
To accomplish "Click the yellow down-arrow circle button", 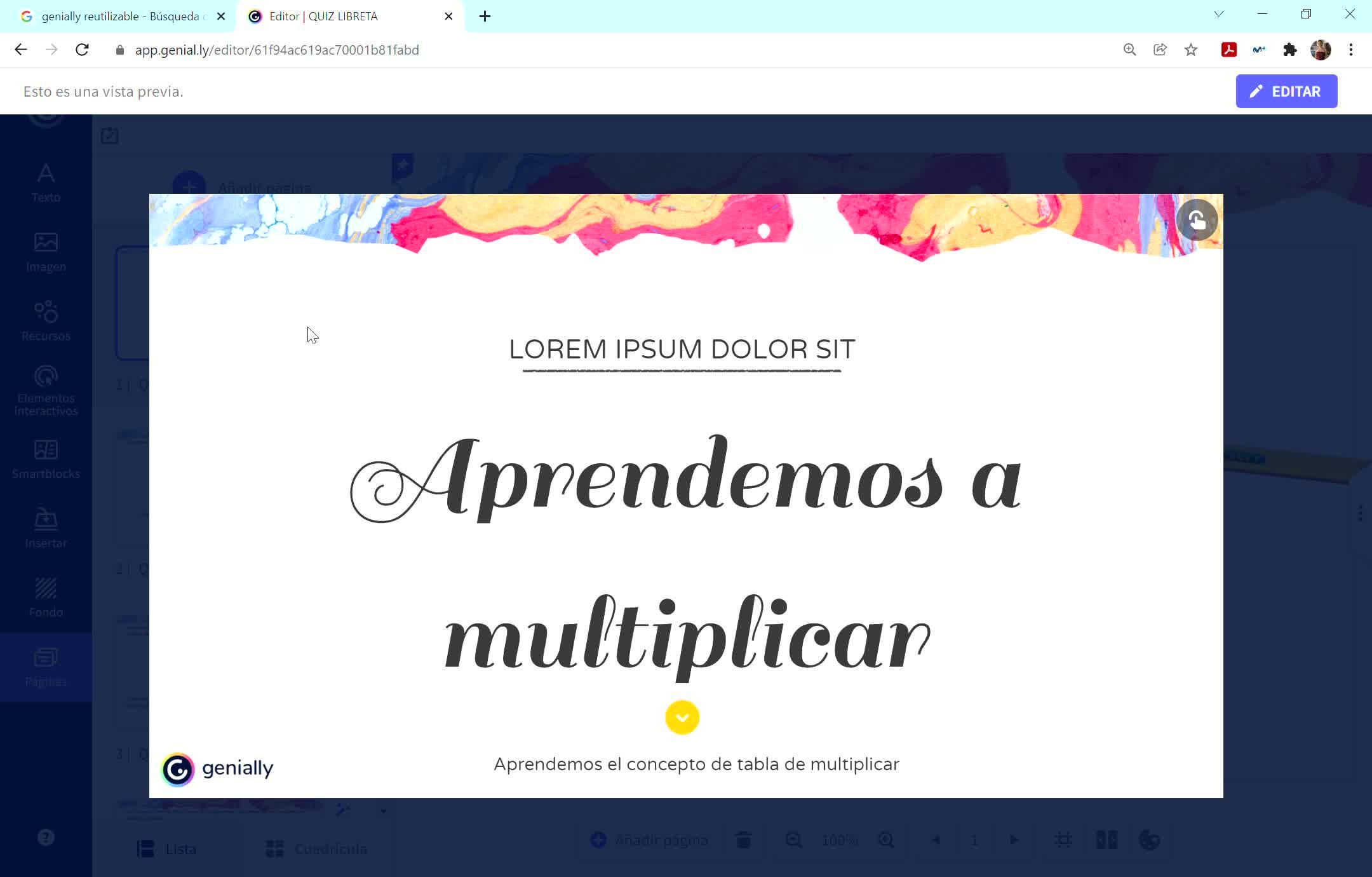I will (x=682, y=717).
